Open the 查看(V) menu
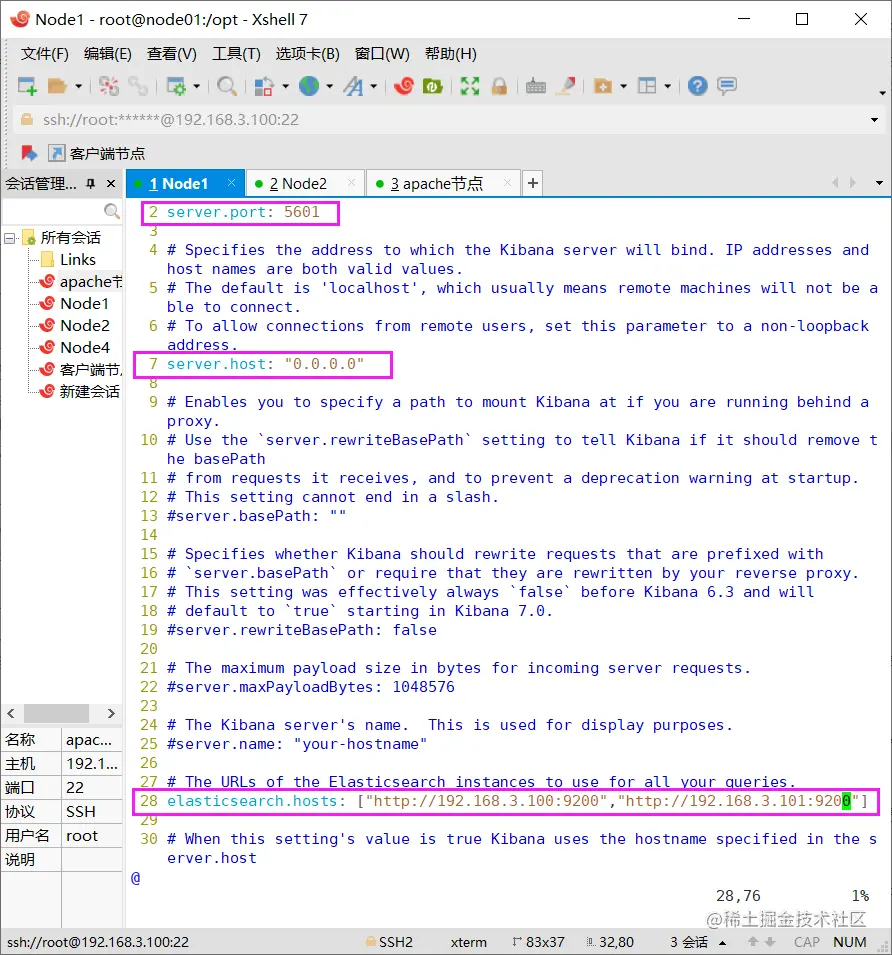Screen dimensions: 892x955 [172, 54]
